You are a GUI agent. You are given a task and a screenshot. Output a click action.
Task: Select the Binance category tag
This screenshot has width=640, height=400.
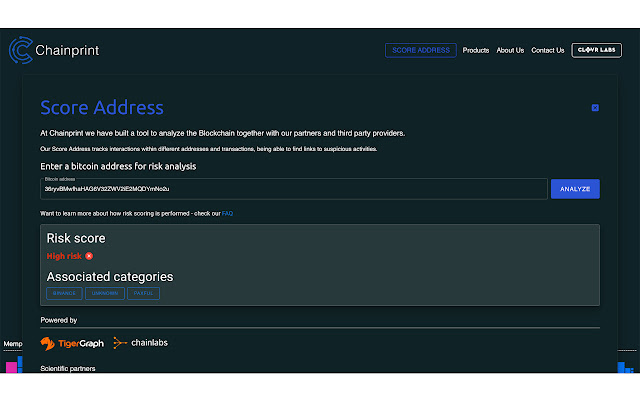64,293
